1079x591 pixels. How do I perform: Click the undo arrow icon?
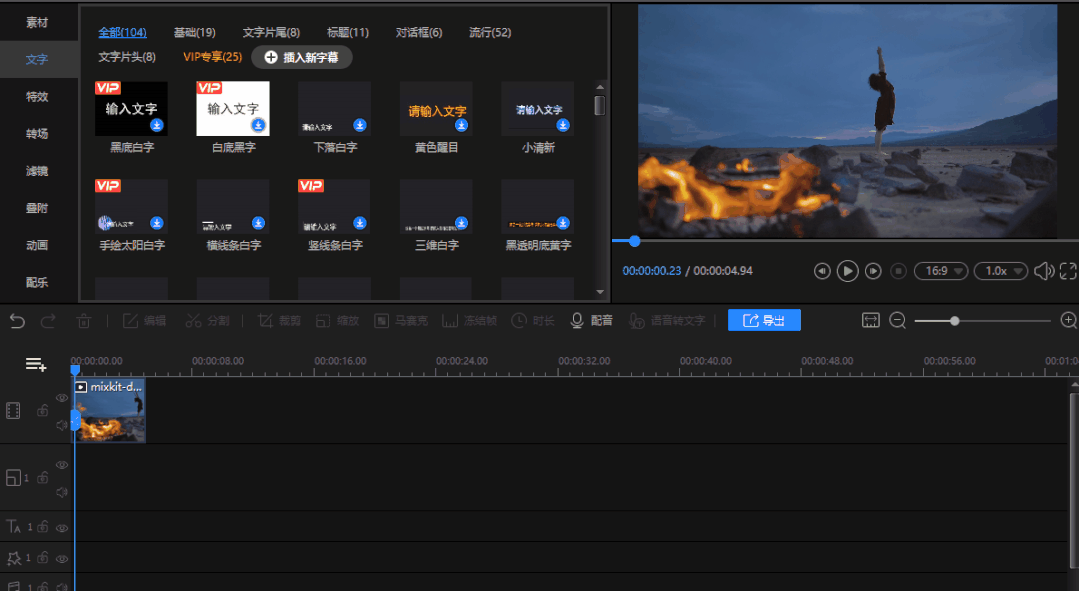point(16,320)
